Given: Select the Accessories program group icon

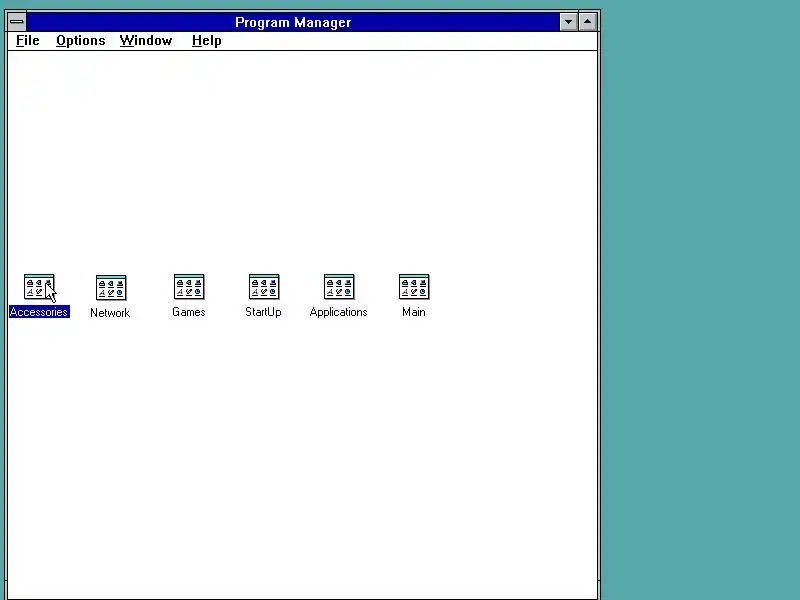Looking at the screenshot, I should coord(39,287).
